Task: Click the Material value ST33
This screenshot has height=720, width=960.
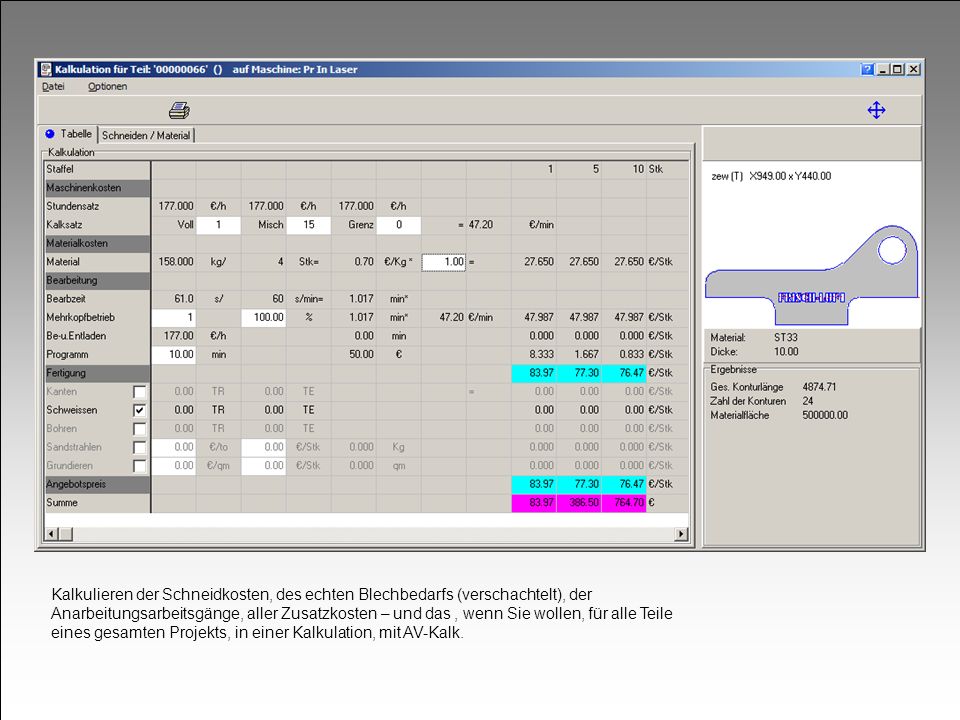Action: [x=786, y=337]
